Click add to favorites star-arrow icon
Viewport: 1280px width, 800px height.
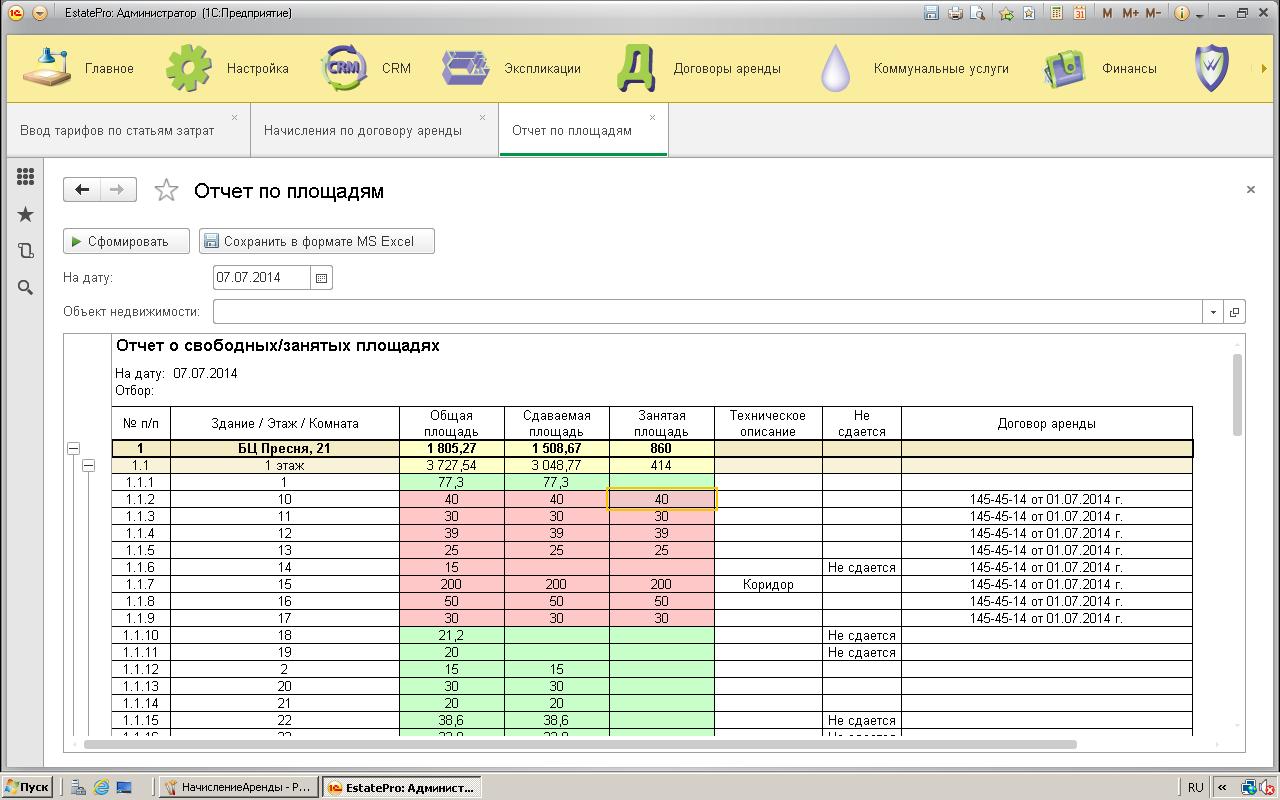tap(1006, 13)
